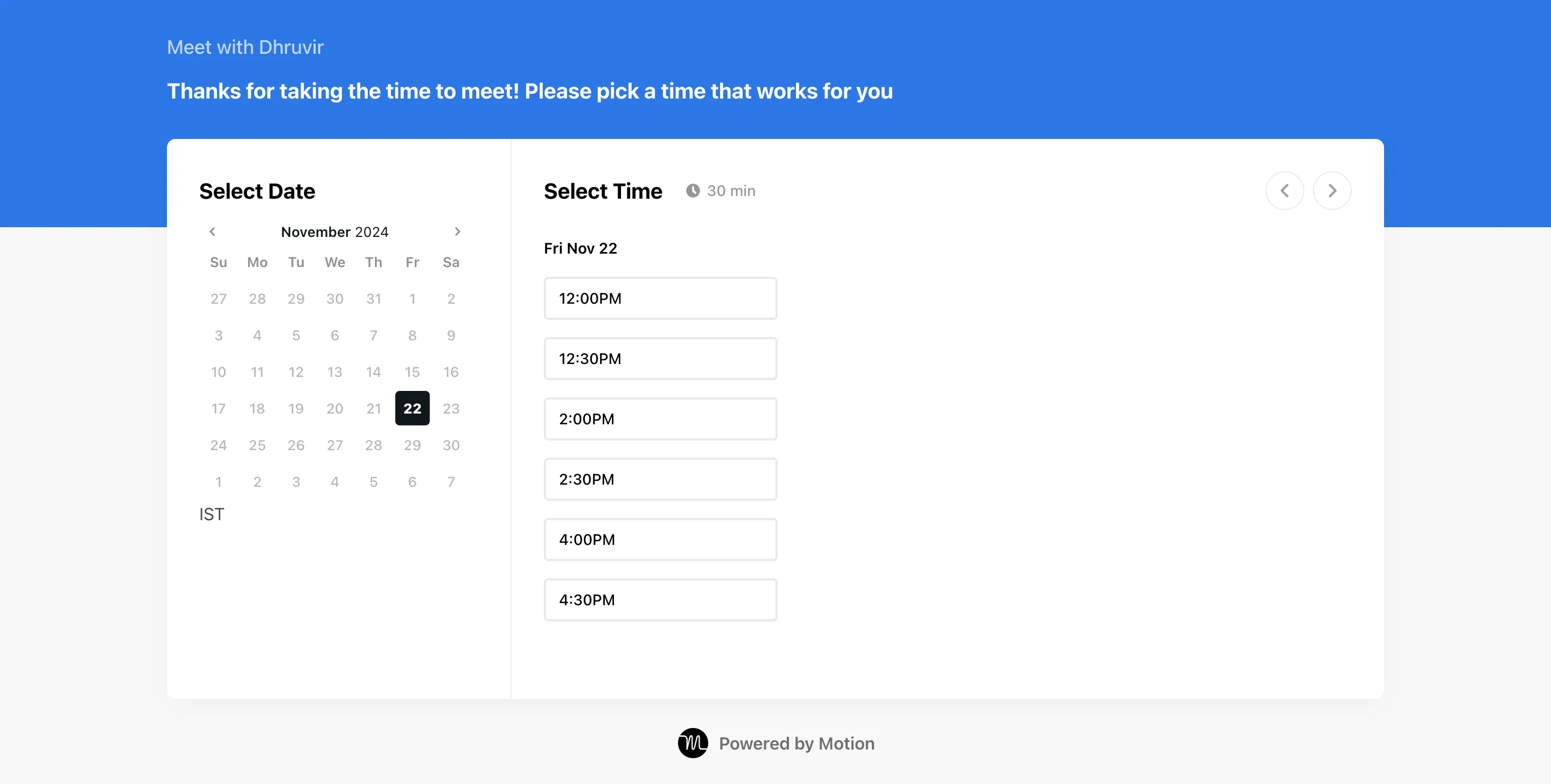Click the clock icon beside 30 min
This screenshot has width=1551, height=784.
pyautogui.click(x=693, y=191)
